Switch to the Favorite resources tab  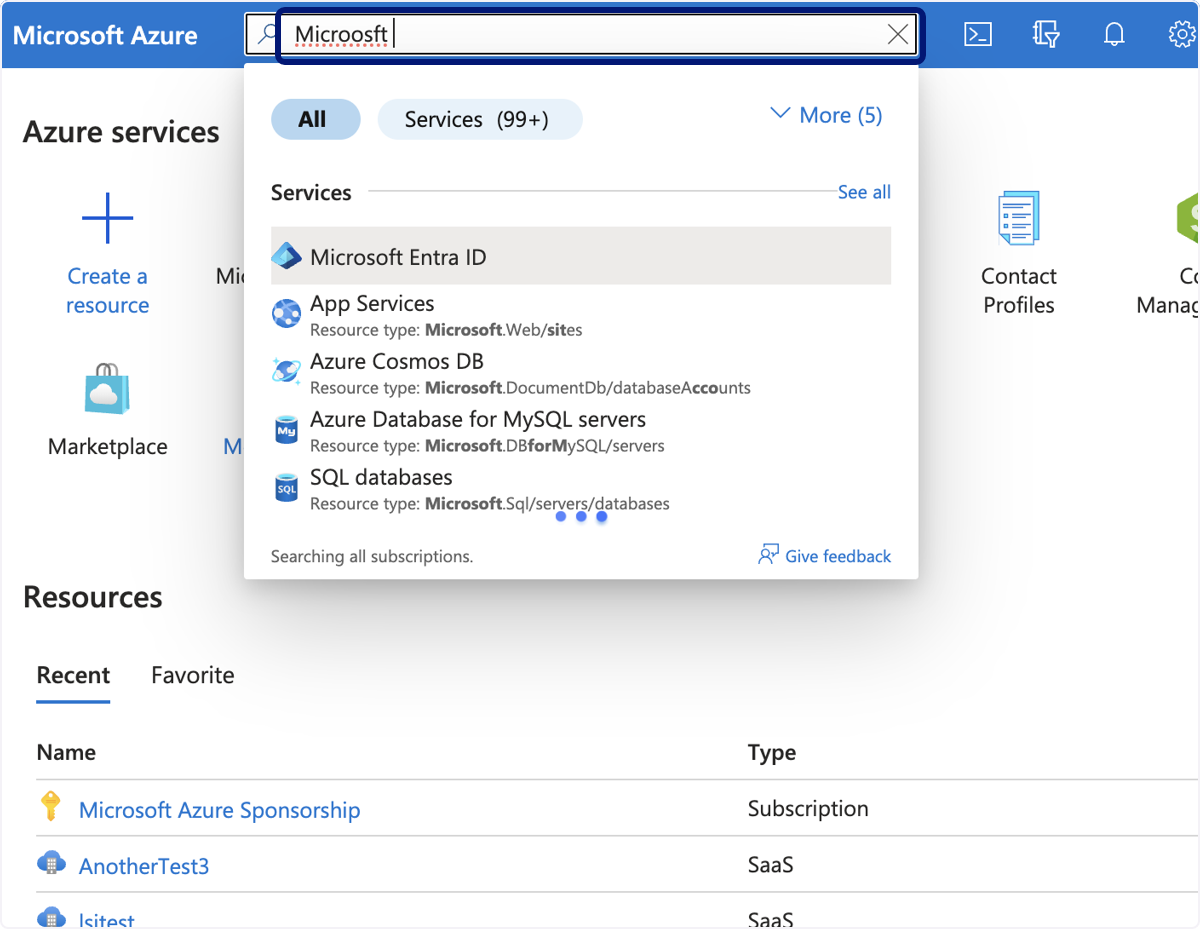193,675
